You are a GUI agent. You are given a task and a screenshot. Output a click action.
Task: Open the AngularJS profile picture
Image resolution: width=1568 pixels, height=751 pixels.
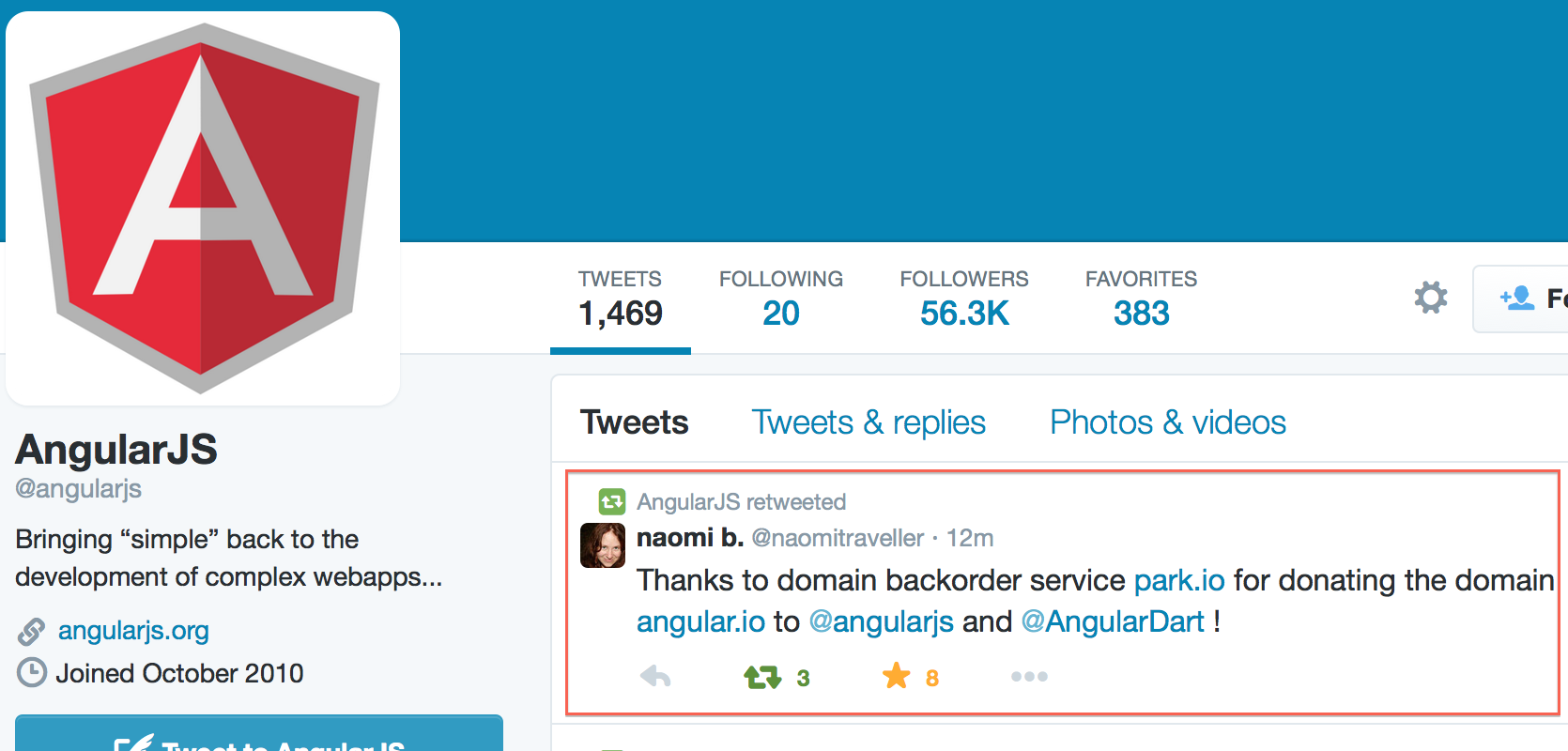pos(203,208)
